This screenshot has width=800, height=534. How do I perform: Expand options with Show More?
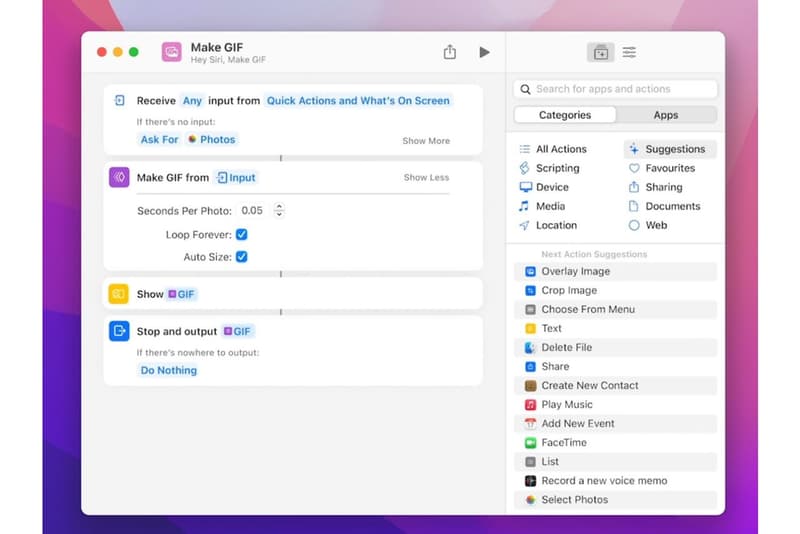click(426, 141)
